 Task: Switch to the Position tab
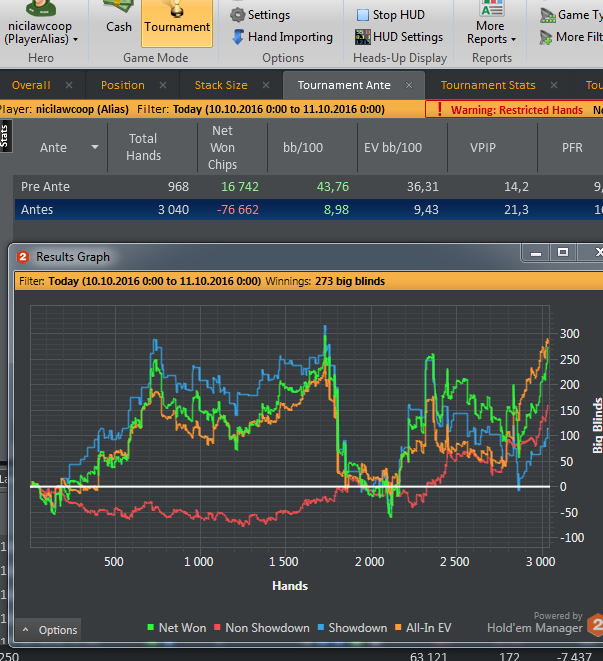pyautogui.click(x=123, y=85)
